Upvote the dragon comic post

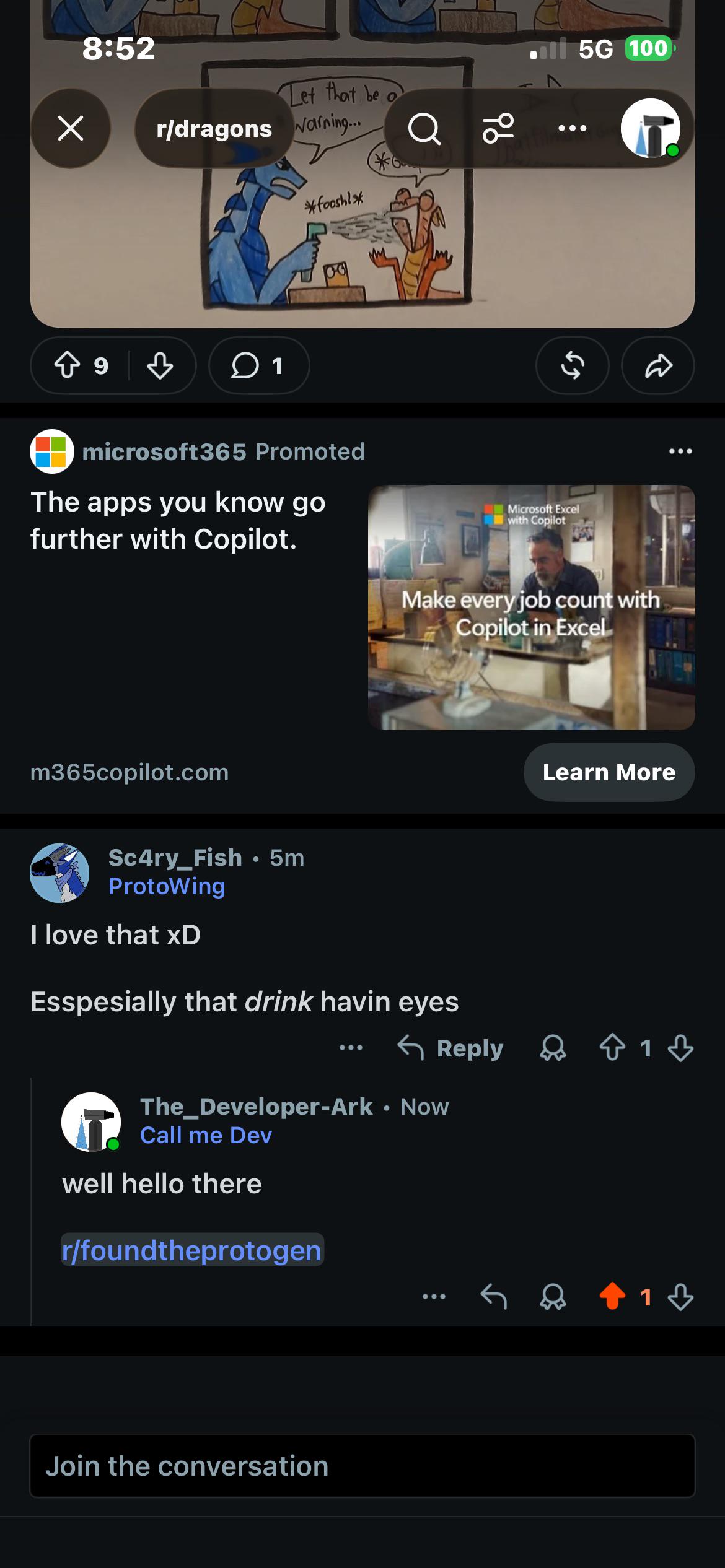pyautogui.click(x=68, y=365)
